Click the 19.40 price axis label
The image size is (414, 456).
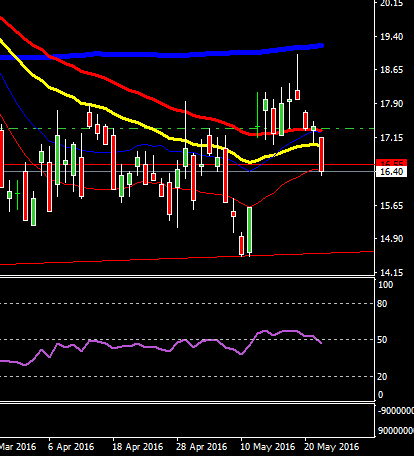pyautogui.click(x=391, y=36)
